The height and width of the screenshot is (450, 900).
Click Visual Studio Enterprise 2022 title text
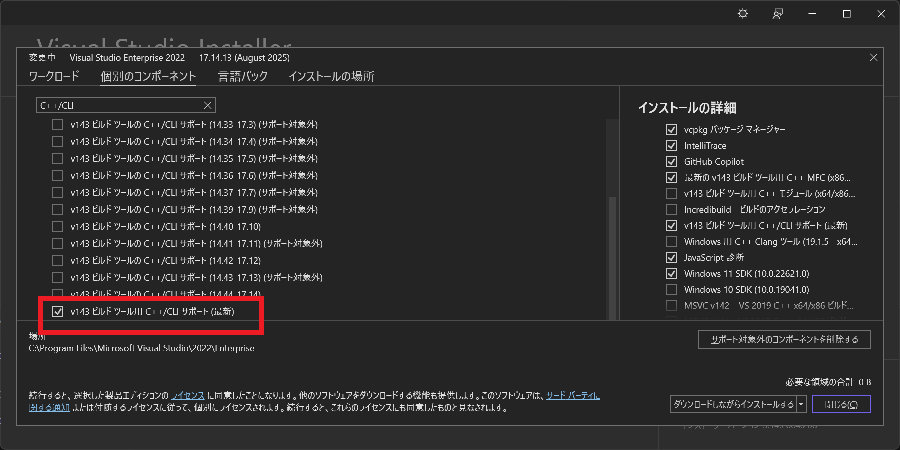point(127,57)
